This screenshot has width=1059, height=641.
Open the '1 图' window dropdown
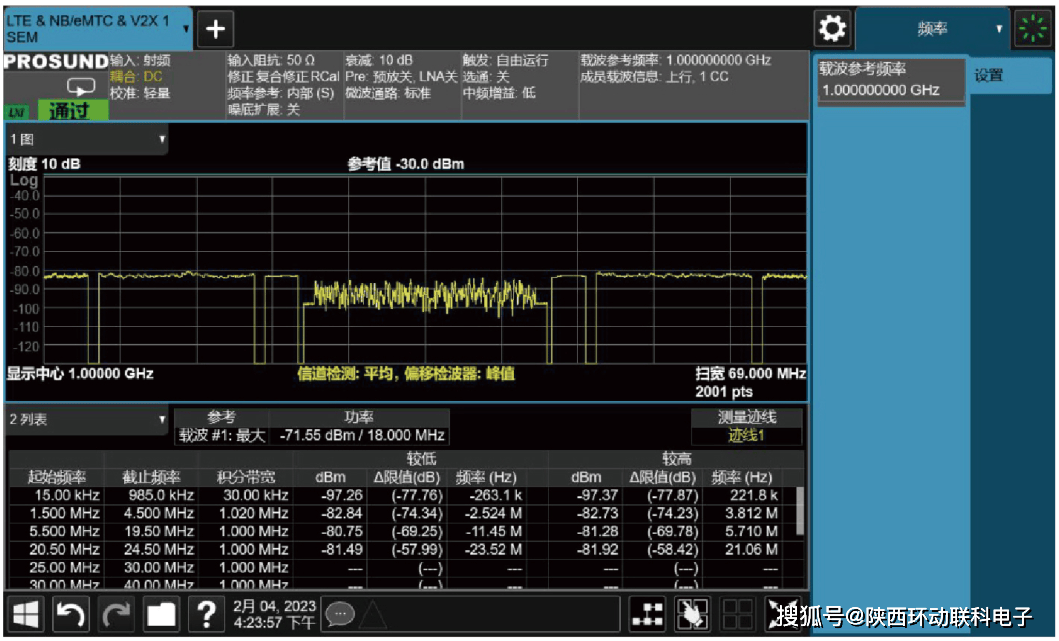point(87,139)
